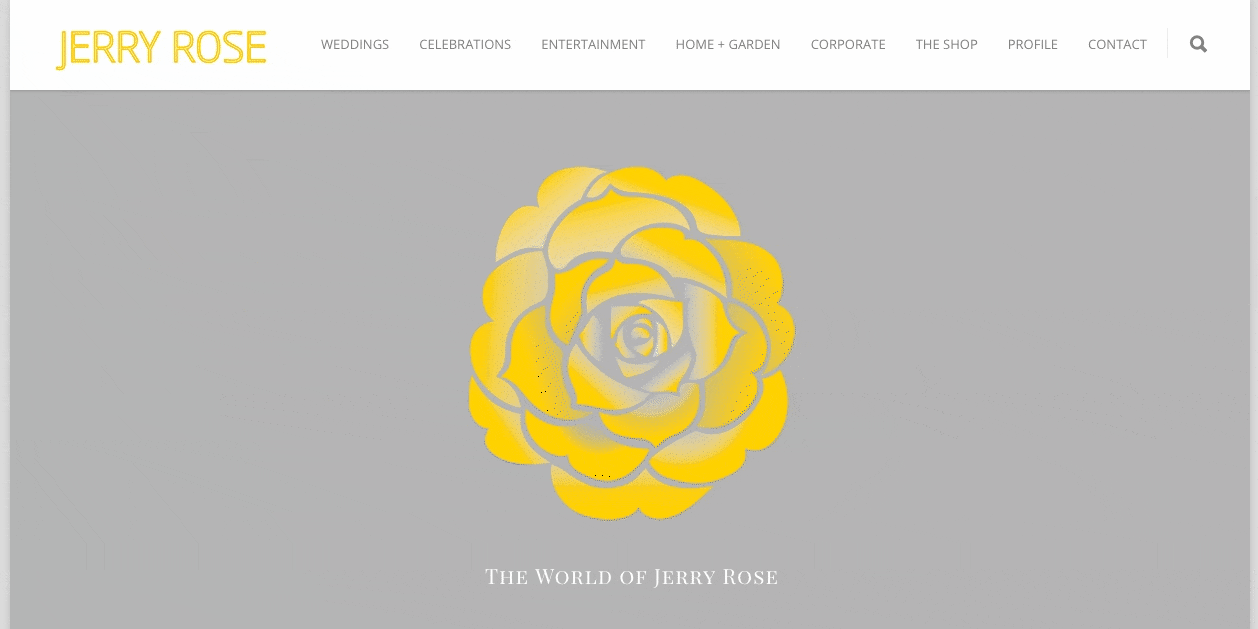This screenshot has width=1258, height=629.
Task: Go to the Celebrations page
Action: pos(465,45)
